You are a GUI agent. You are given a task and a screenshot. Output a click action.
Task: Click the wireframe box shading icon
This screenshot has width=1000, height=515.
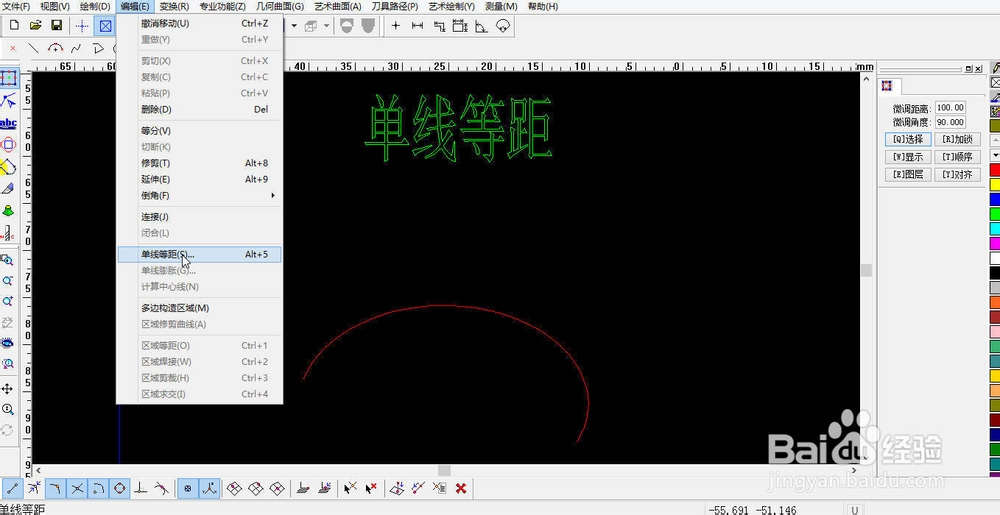311,26
